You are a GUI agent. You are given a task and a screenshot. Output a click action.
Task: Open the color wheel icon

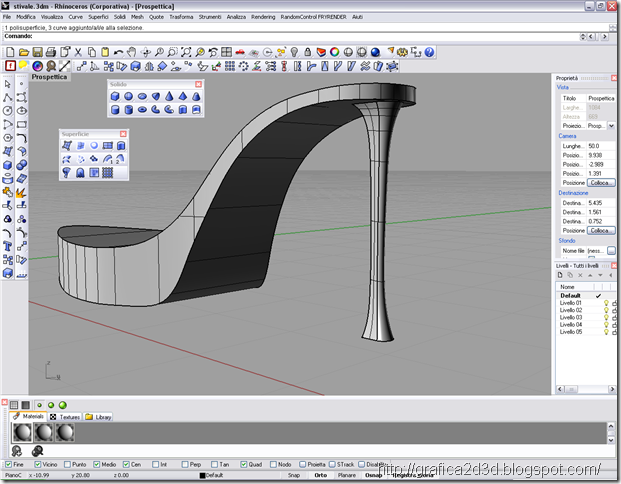click(x=335, y=52)
